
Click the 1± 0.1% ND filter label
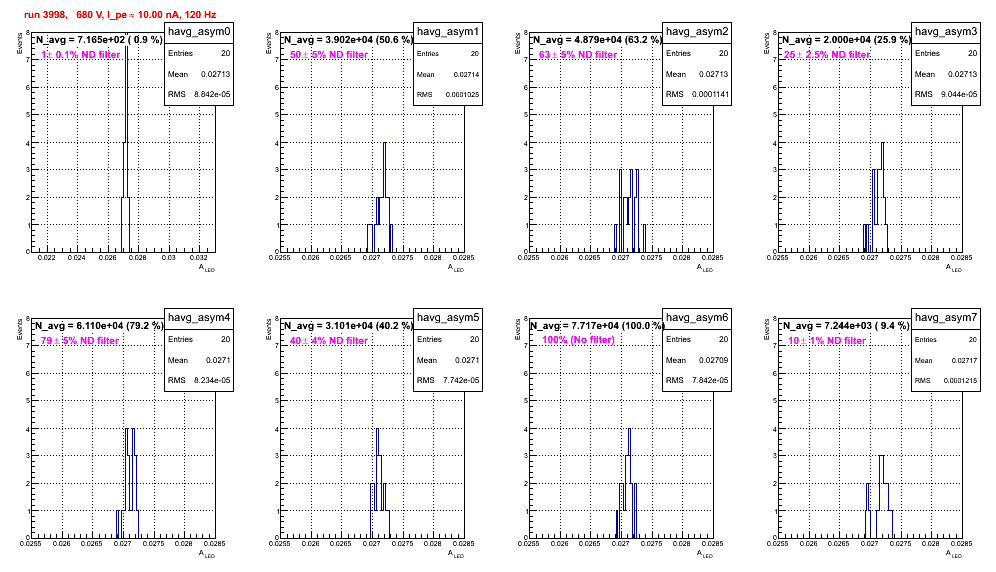[81, 55]
